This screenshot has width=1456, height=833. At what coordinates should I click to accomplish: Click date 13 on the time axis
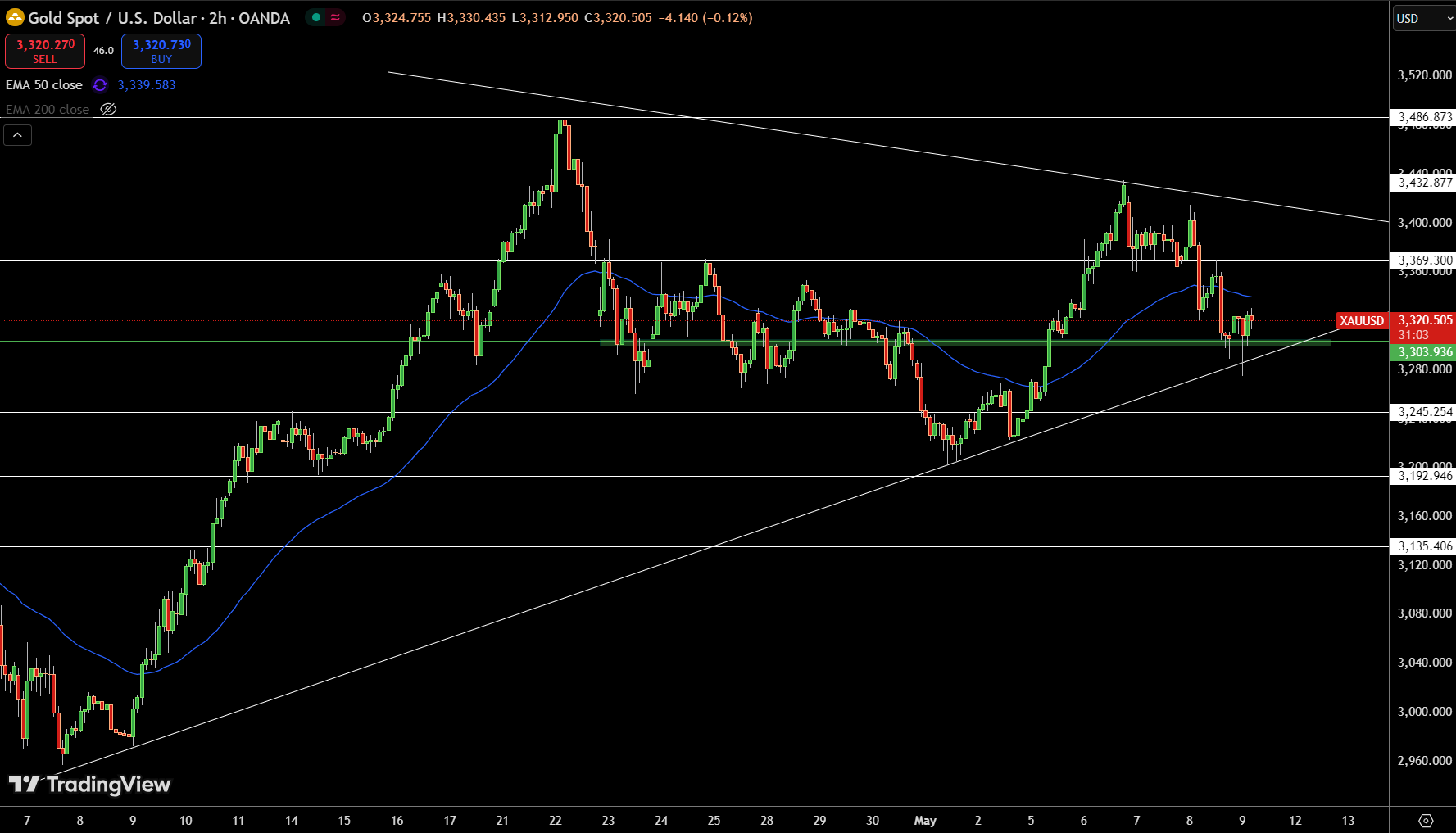1348,821
